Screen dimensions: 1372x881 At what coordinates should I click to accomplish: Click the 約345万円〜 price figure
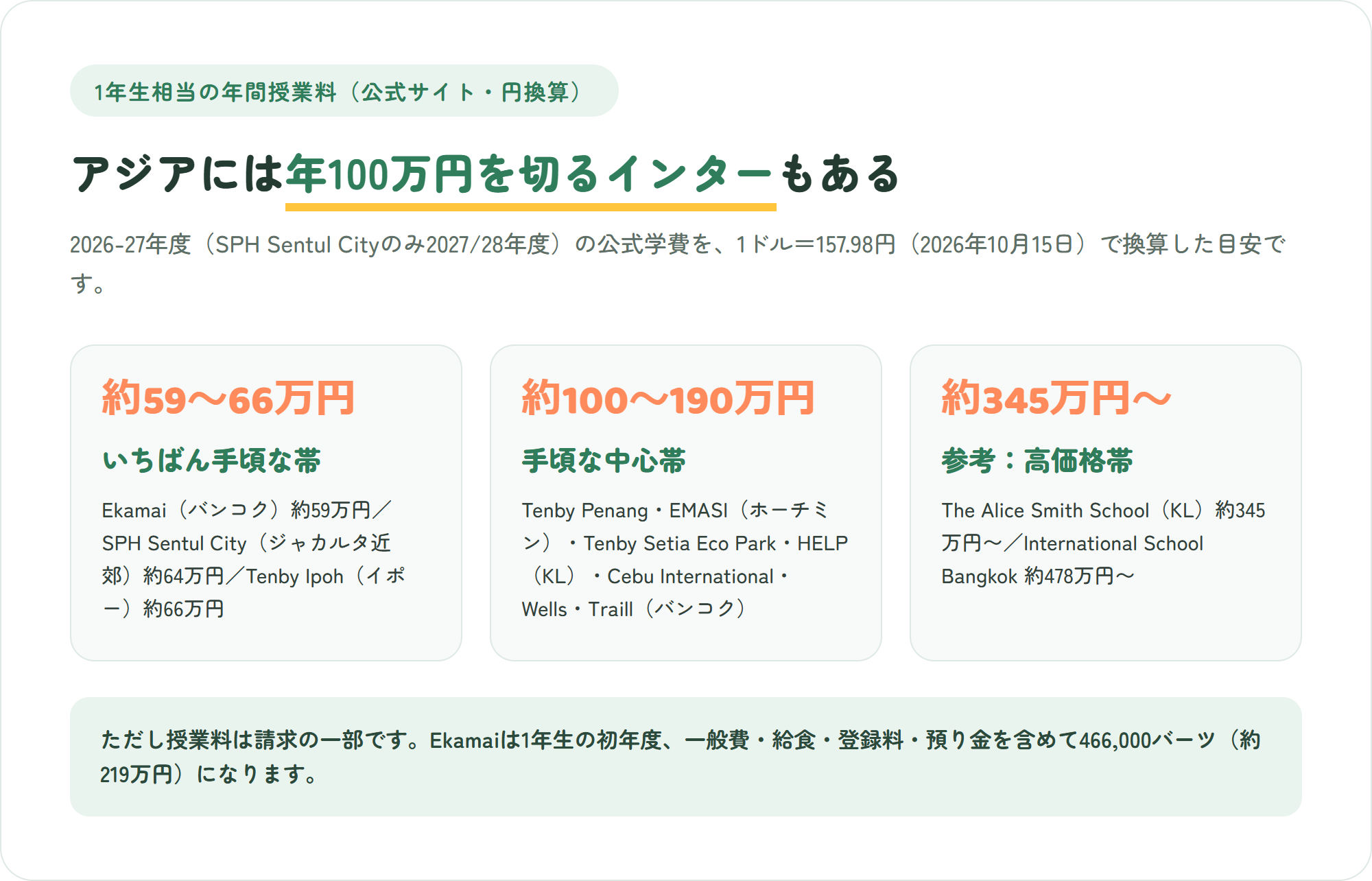click(1056, 399)
